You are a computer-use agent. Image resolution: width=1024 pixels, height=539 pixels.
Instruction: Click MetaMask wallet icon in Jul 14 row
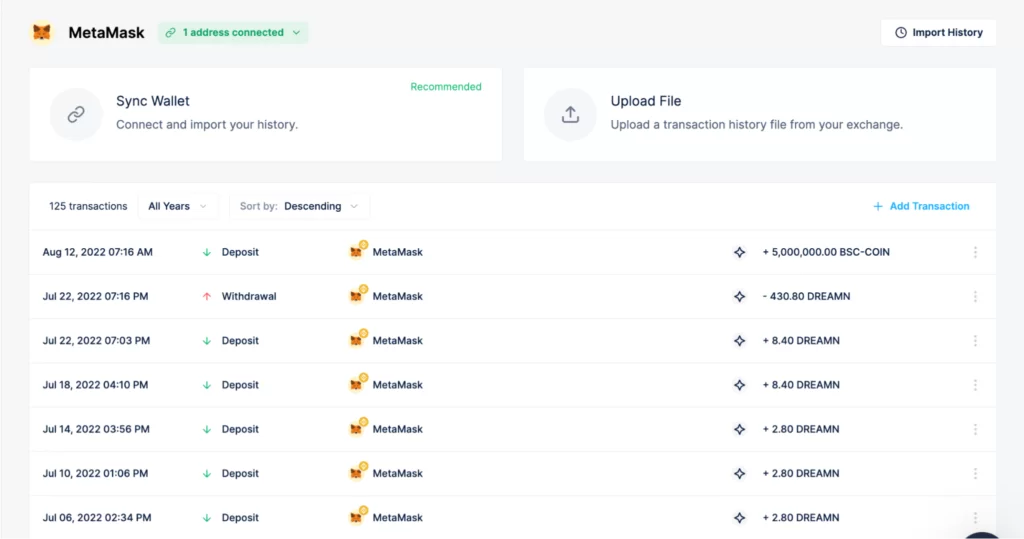point(358,427)
